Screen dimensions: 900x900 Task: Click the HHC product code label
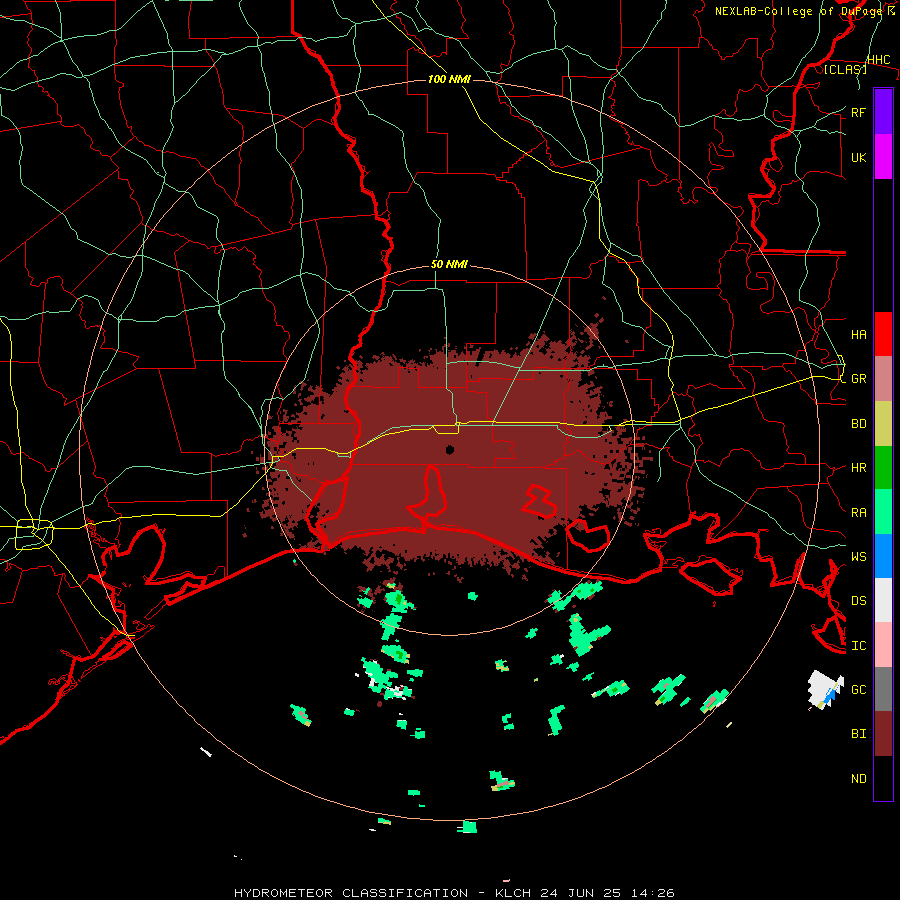tap(879, 60)
